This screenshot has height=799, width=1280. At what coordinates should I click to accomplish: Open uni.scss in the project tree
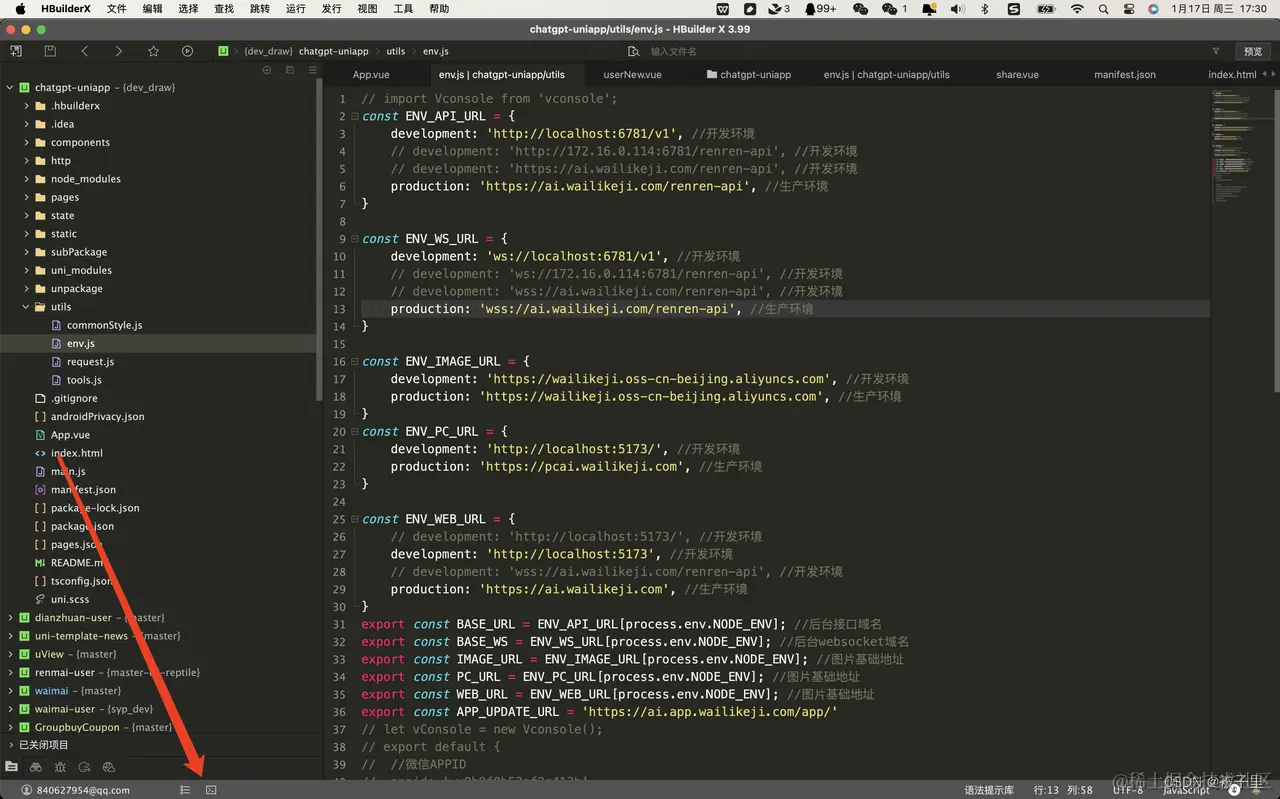click(70, 599)
